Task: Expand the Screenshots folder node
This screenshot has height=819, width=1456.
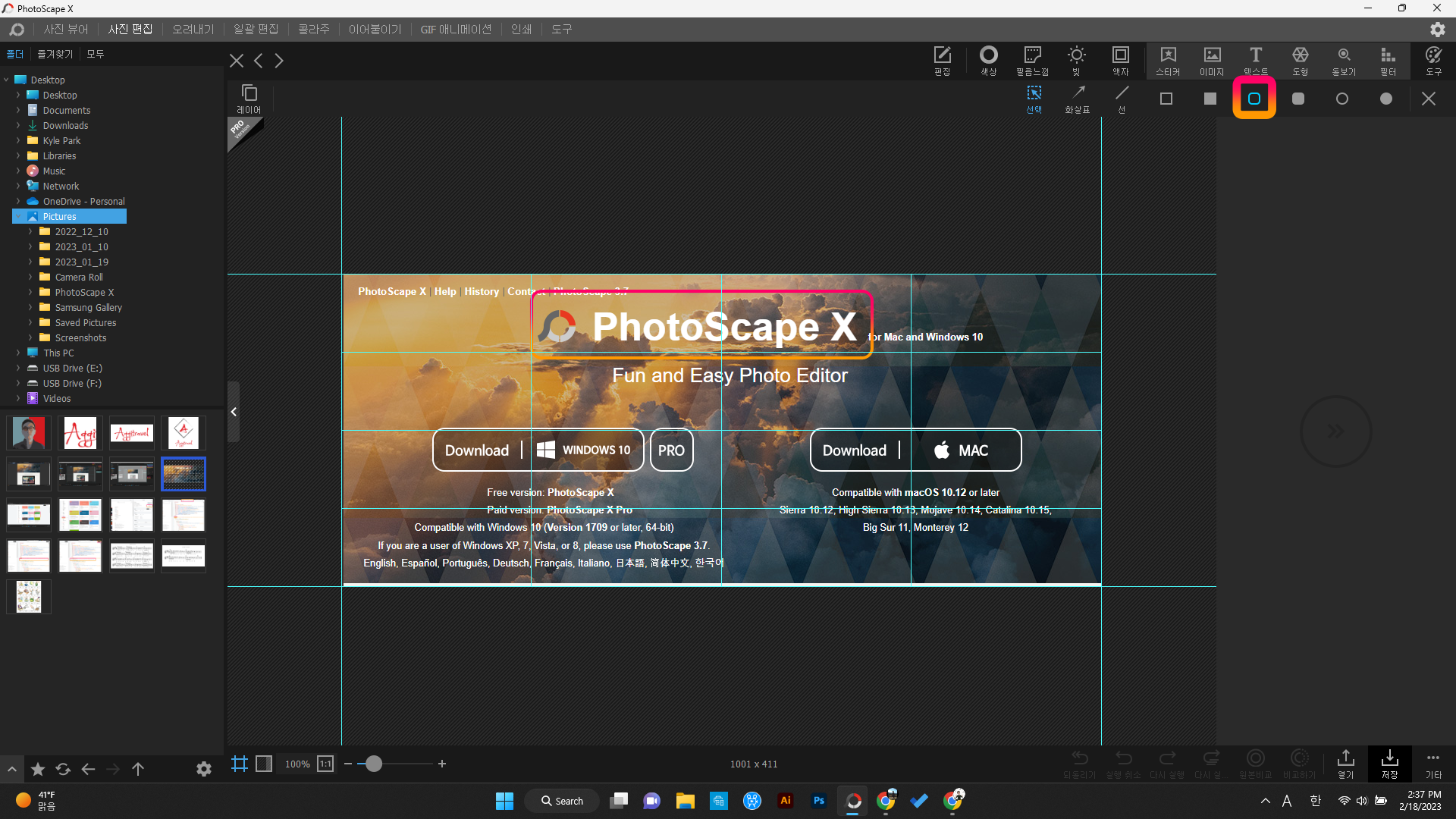Action: [x=30, y=337]
